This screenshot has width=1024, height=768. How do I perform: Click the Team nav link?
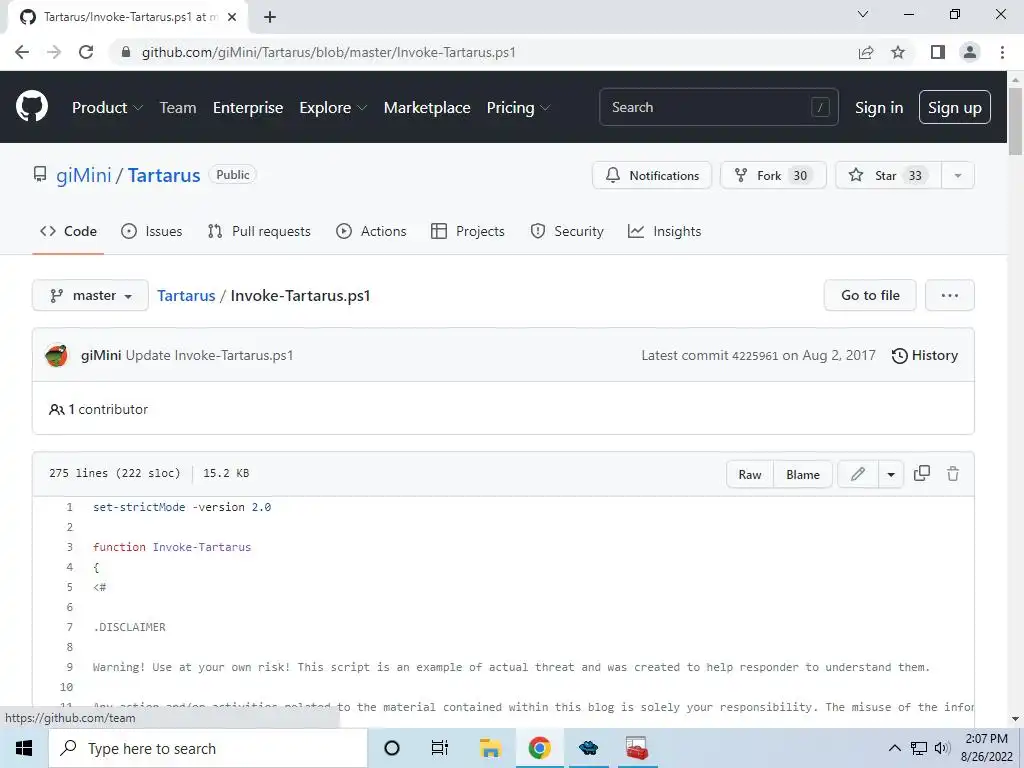tap(178, 107)
